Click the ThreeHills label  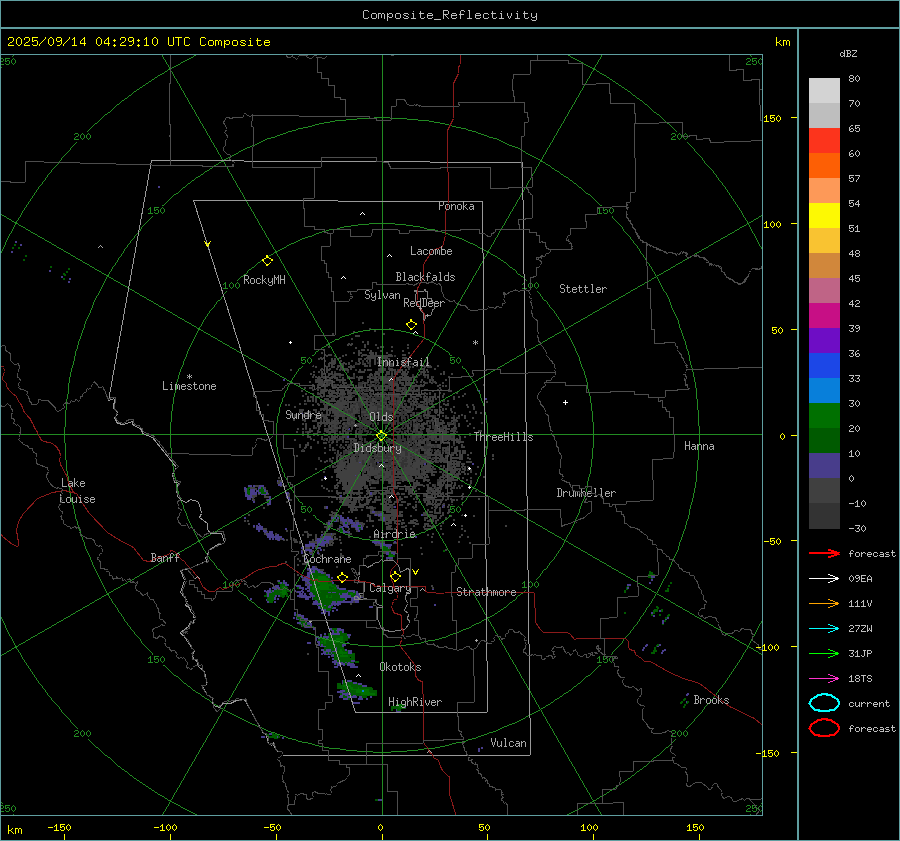pos(504,437)
